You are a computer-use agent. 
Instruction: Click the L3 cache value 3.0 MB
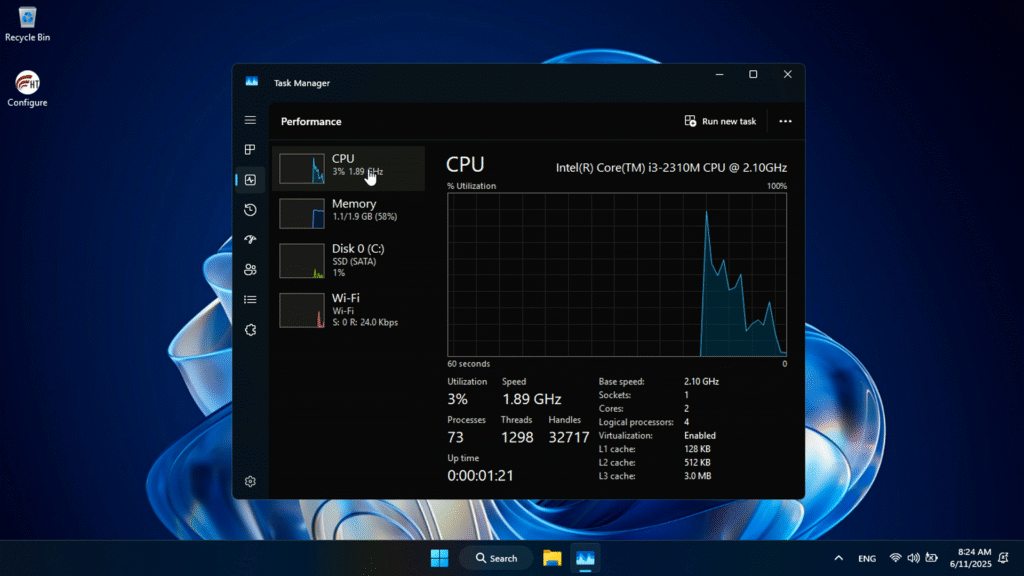coord(697,476)
